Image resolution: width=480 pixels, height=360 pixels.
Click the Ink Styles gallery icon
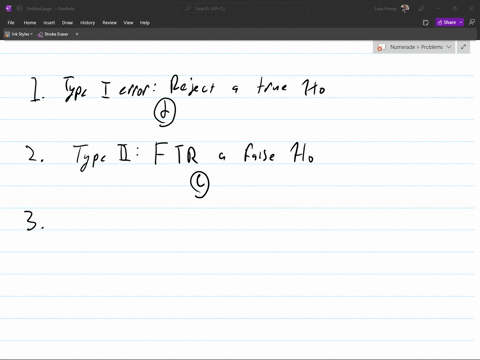(x=7, y=34)
